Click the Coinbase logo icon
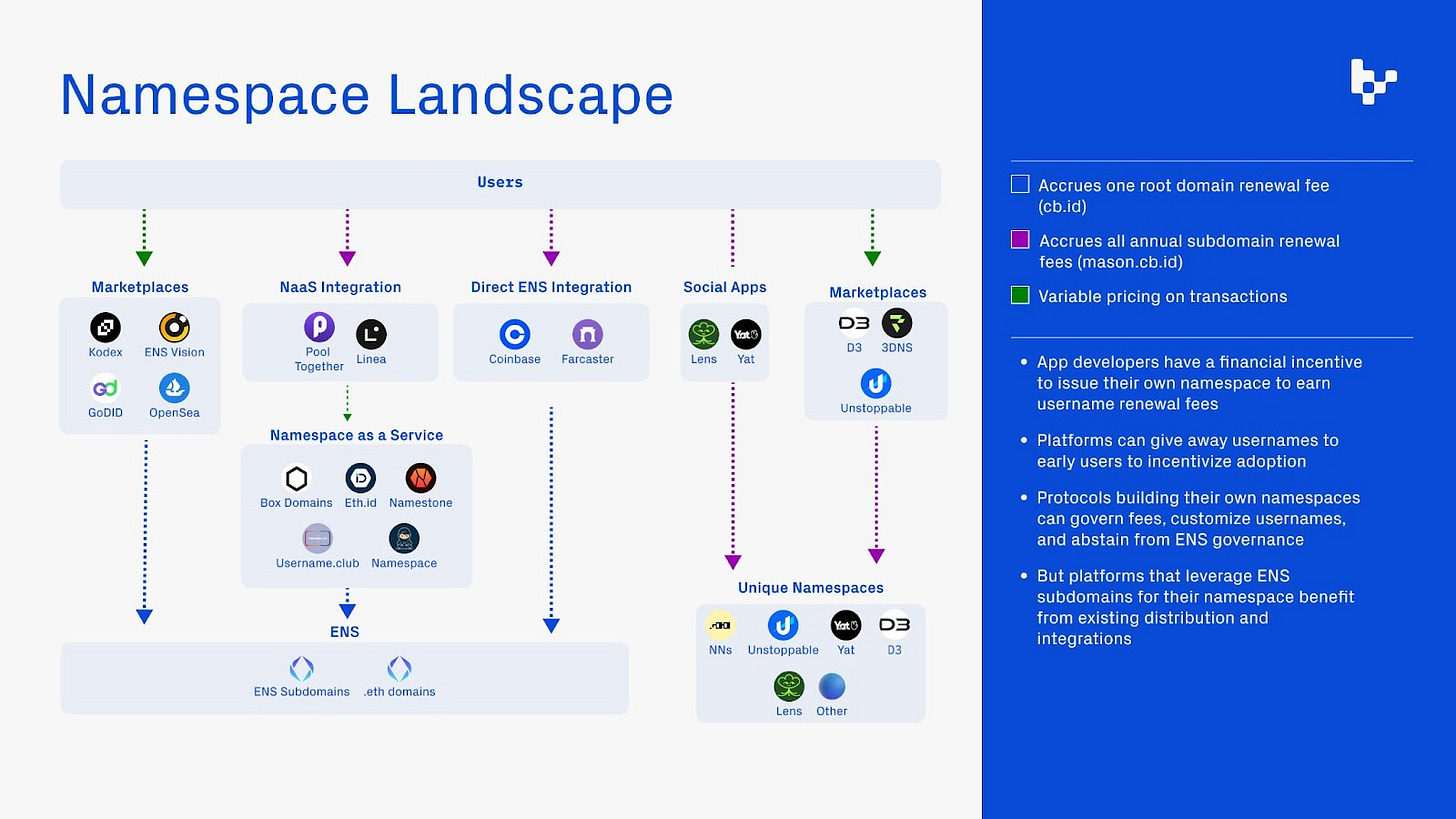 515,334
